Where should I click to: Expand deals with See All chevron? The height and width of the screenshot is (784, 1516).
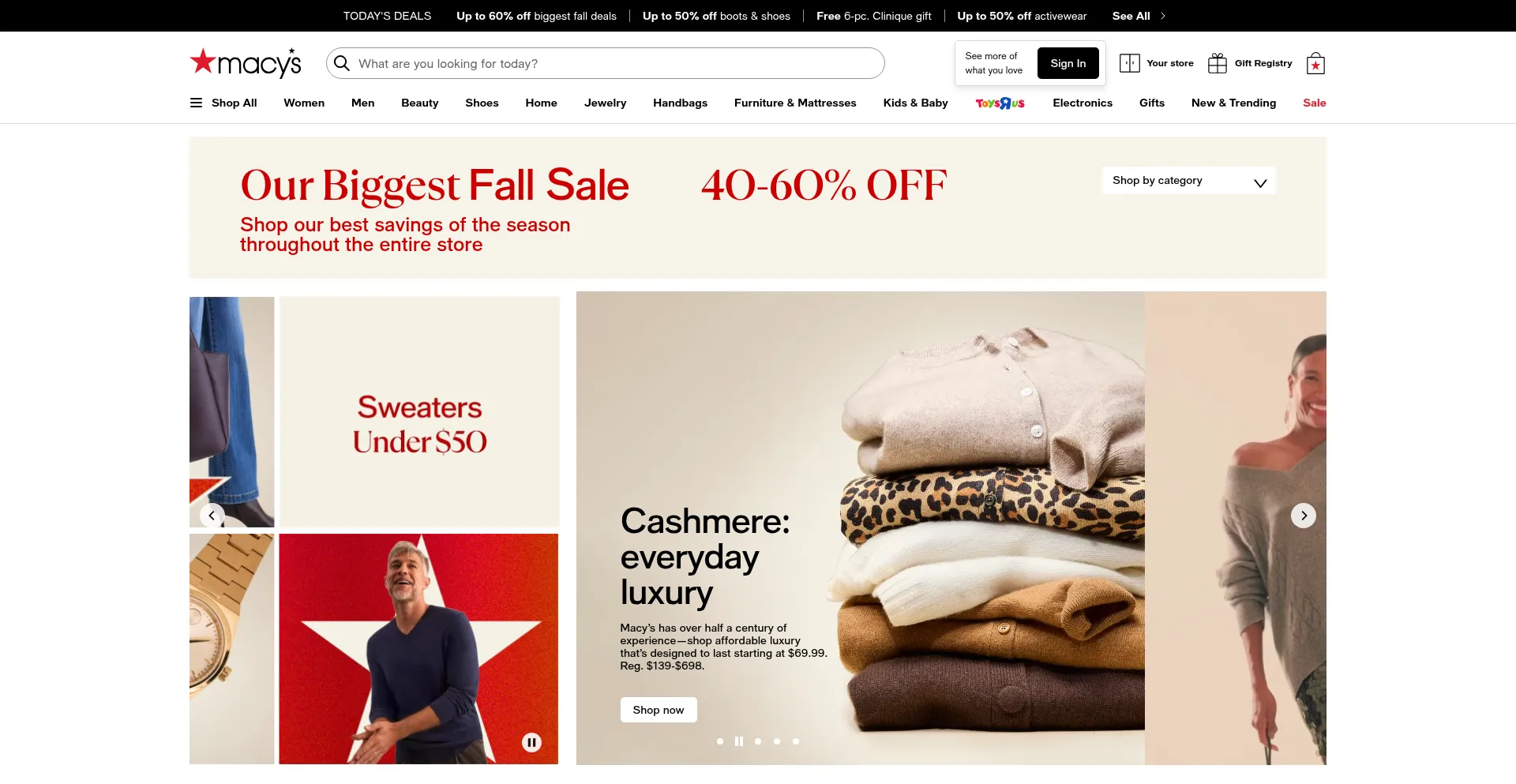point(1163,16)
